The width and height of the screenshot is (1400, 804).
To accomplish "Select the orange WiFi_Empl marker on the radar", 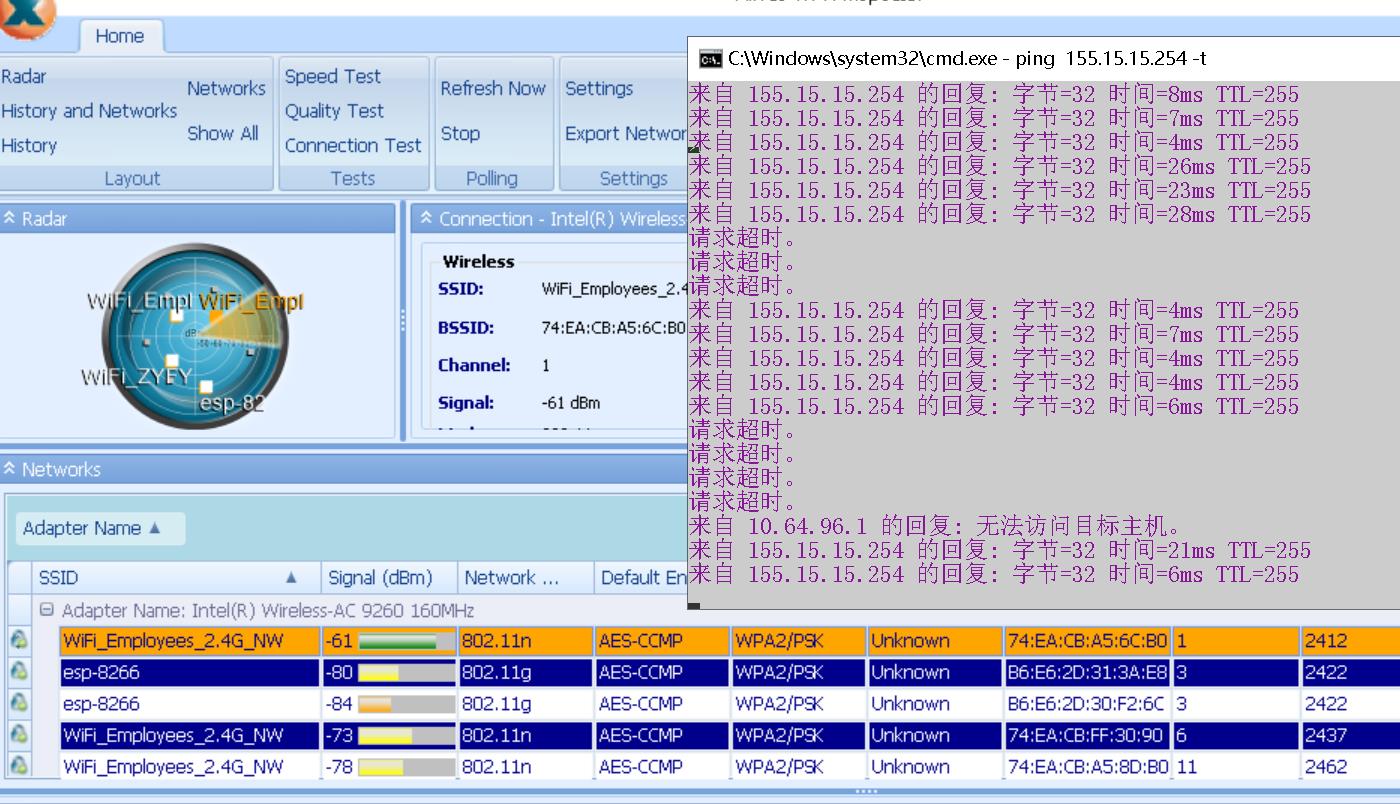I will click(x=215, y=316).
